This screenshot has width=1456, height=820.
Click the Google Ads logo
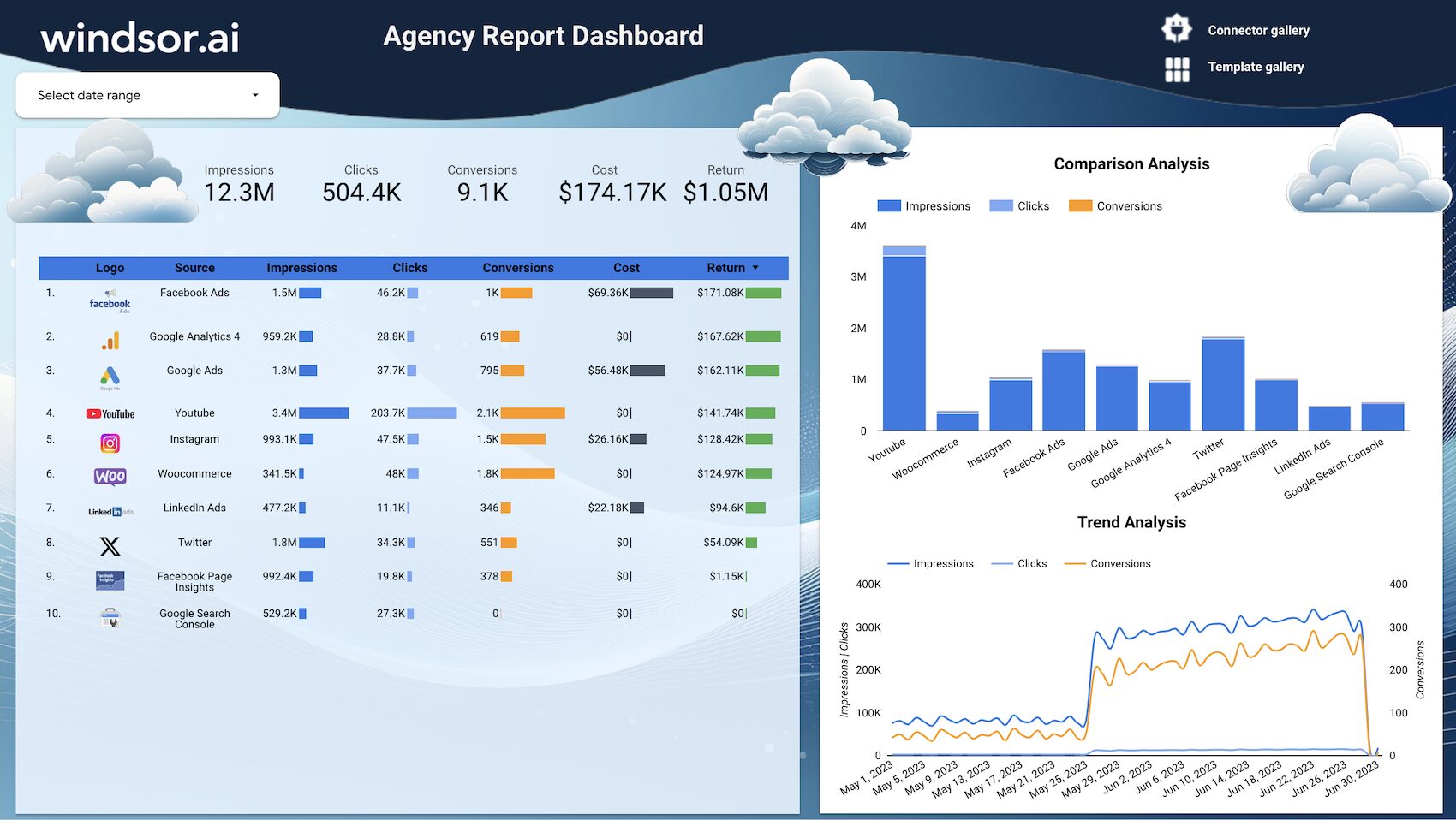click(x=110, y=377)
